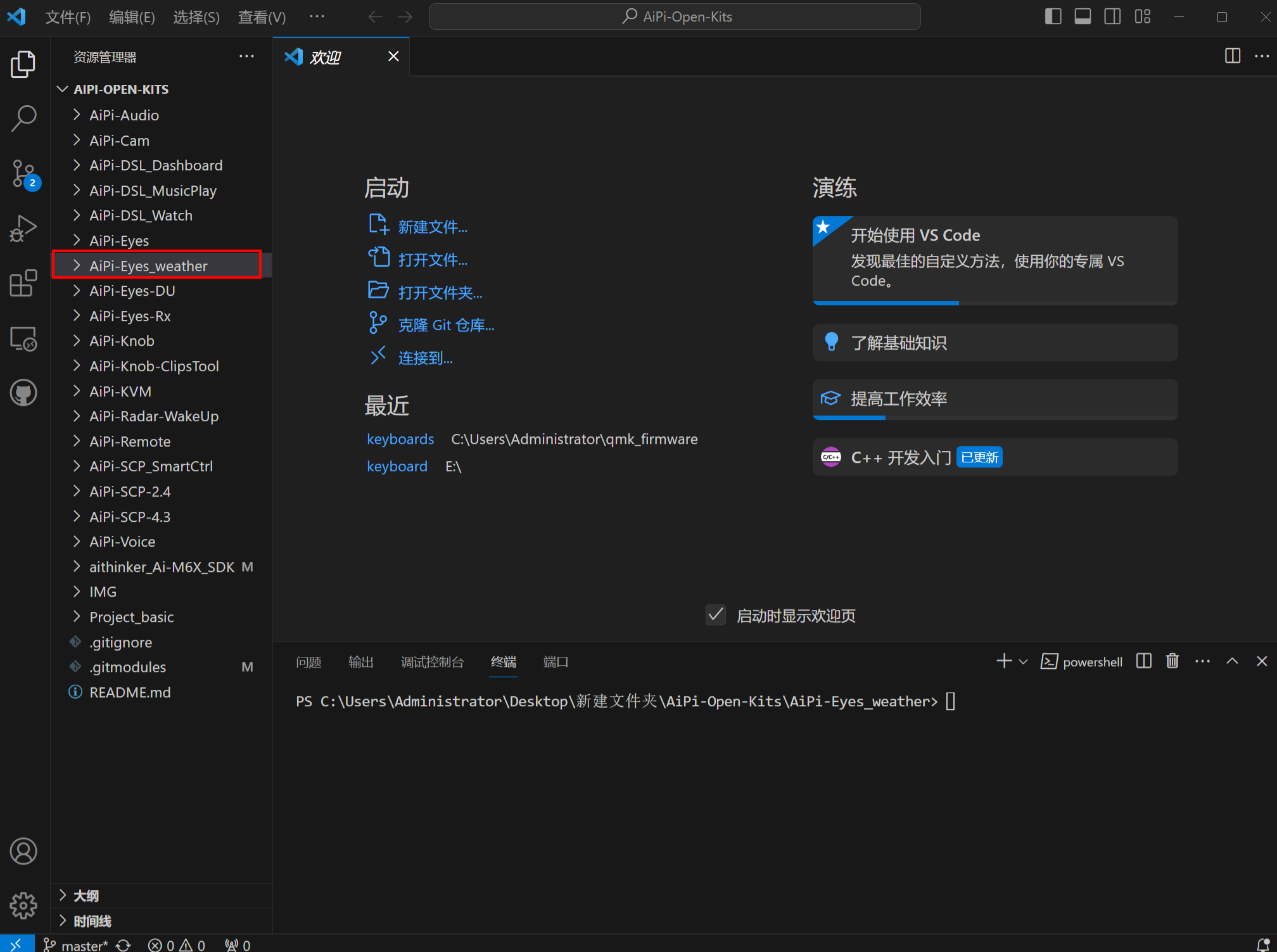Viewport: 1277px width, 952px height.
Task: Open Explorer views and more actions menu
Action: (246, 56)
